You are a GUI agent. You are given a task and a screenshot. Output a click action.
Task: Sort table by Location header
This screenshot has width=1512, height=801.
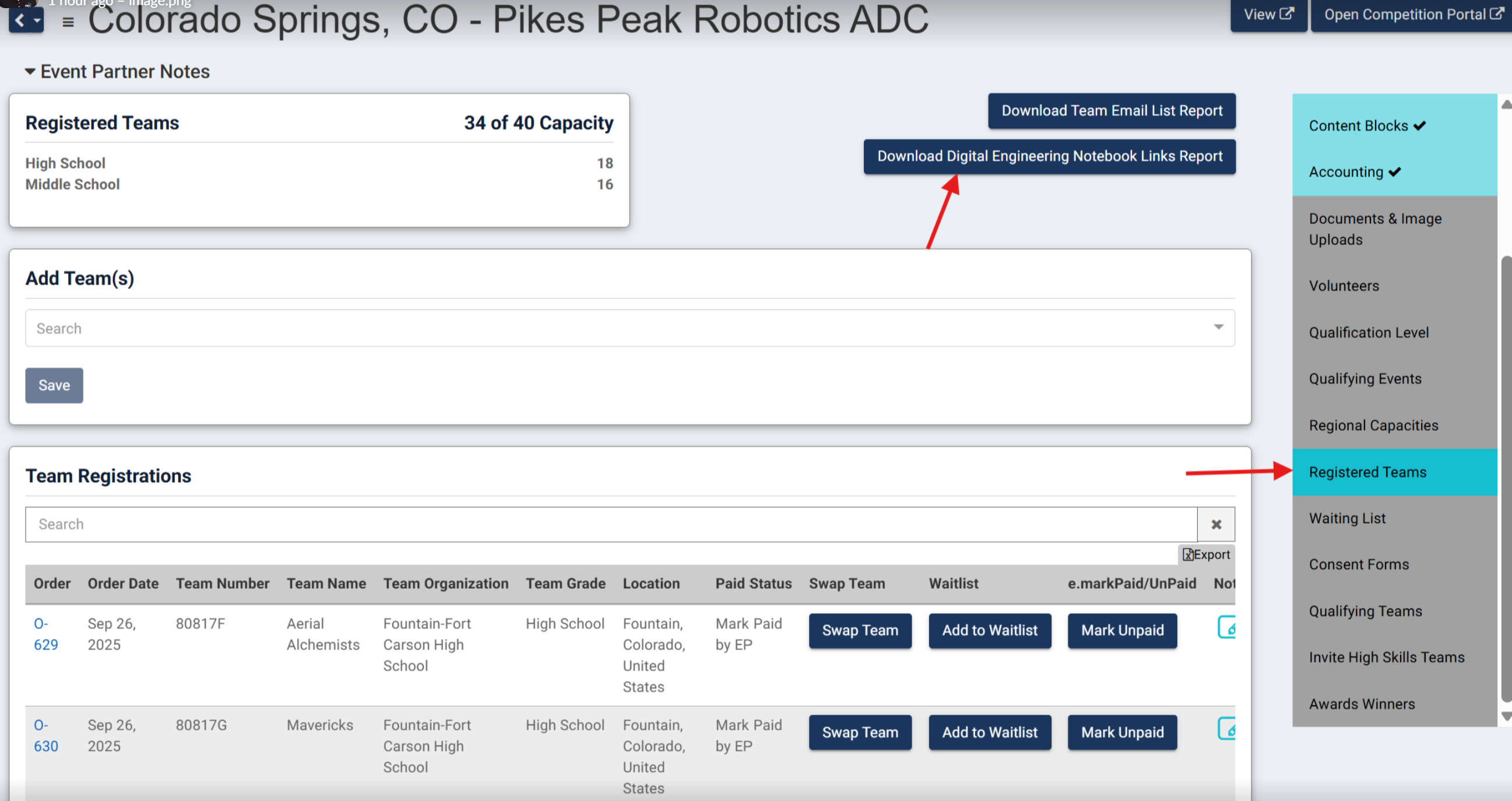[x=651, y=584]
